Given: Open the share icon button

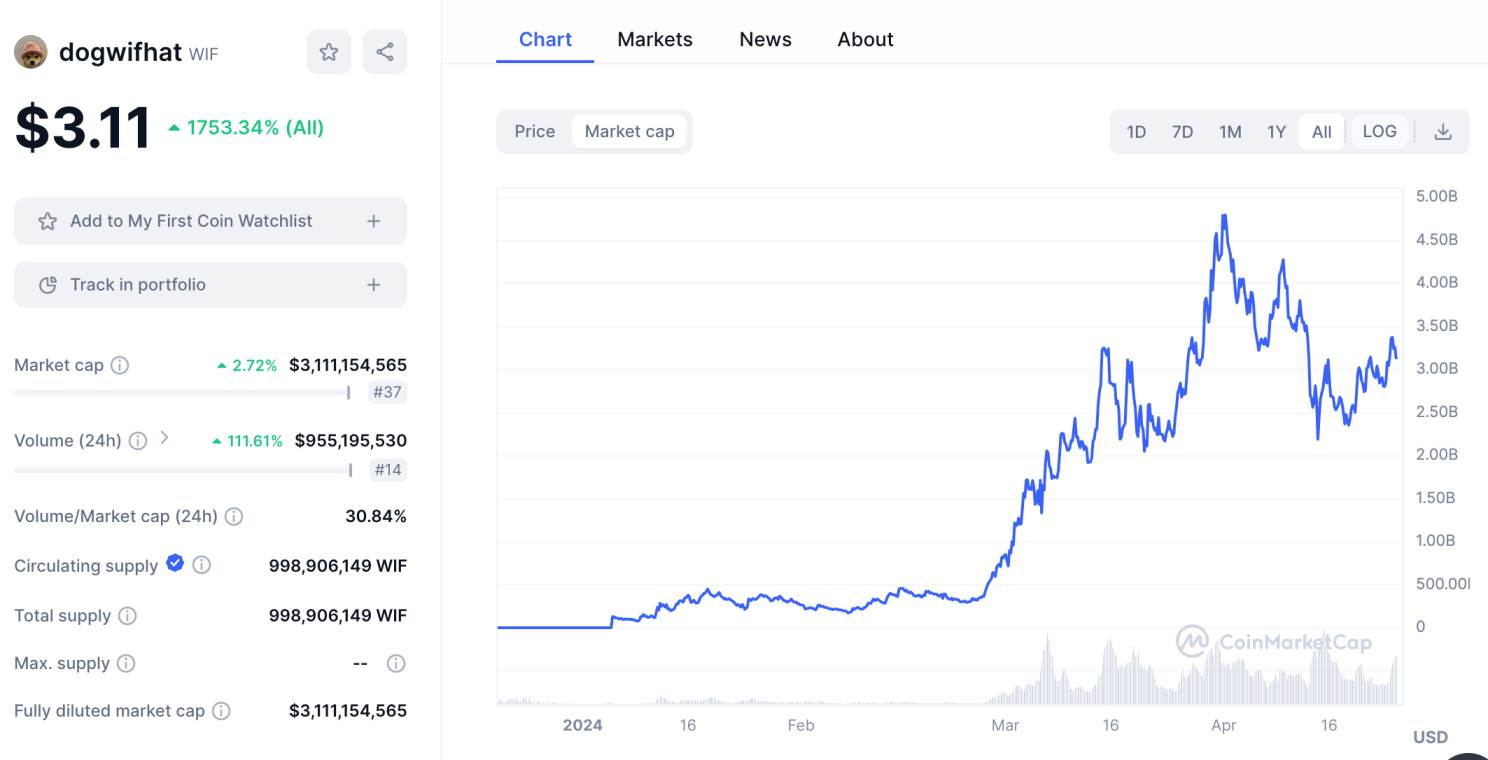Looking at the screenshot, I should pos(385,52).
